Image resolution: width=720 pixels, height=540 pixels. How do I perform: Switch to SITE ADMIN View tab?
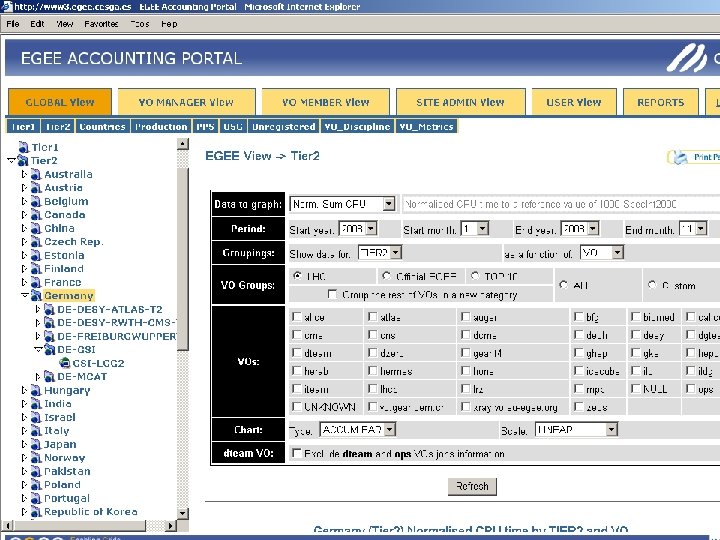point(461,102)
